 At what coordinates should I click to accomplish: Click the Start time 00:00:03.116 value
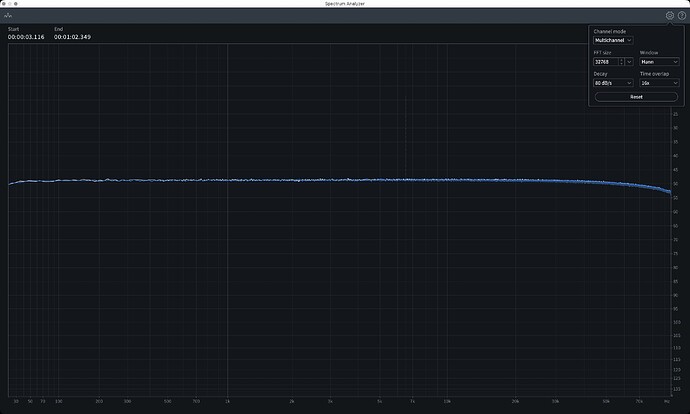(26, 37)
